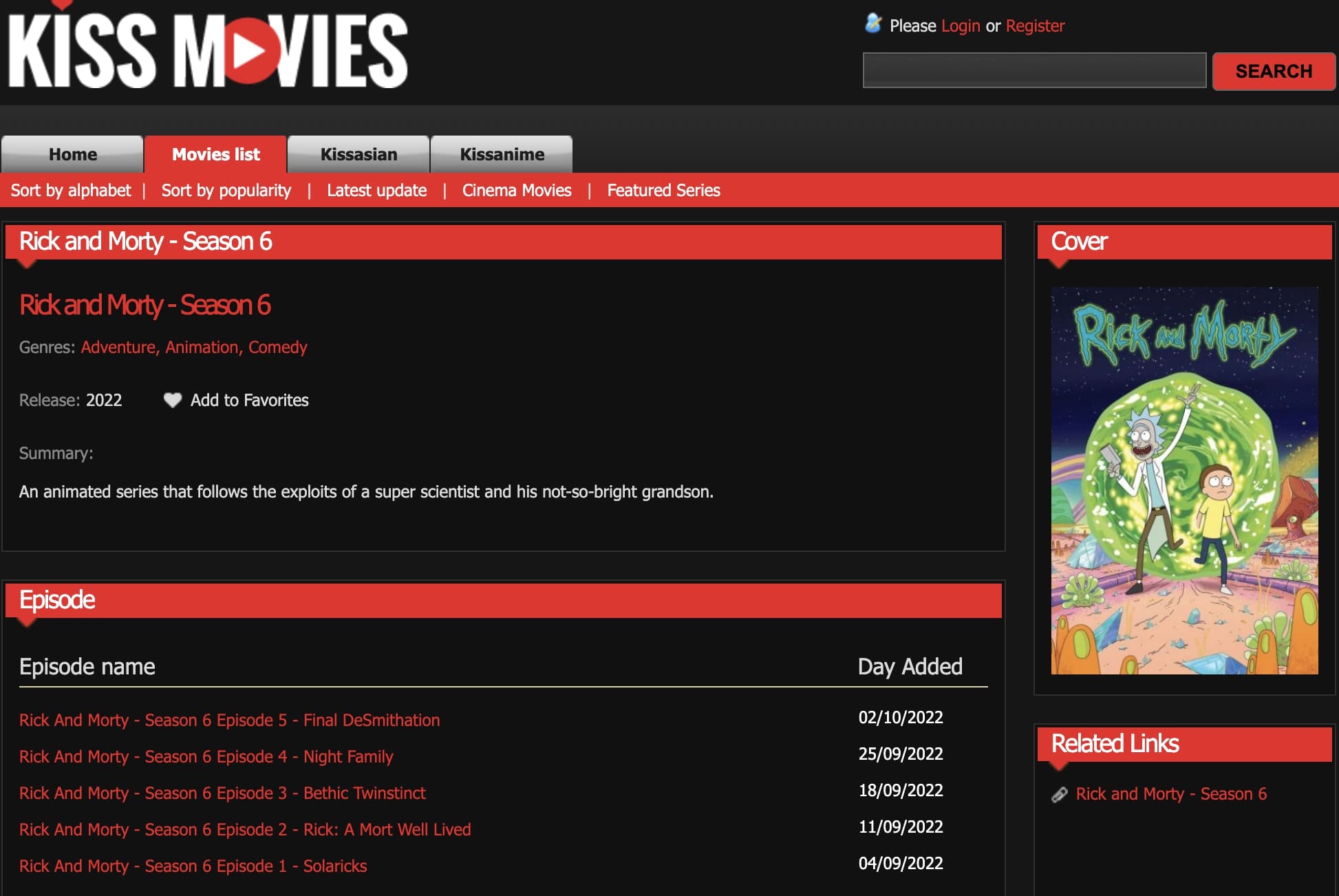Switch to the Kissasian tab
This screenshot has height=896, width=1339.
coord(358,154)
